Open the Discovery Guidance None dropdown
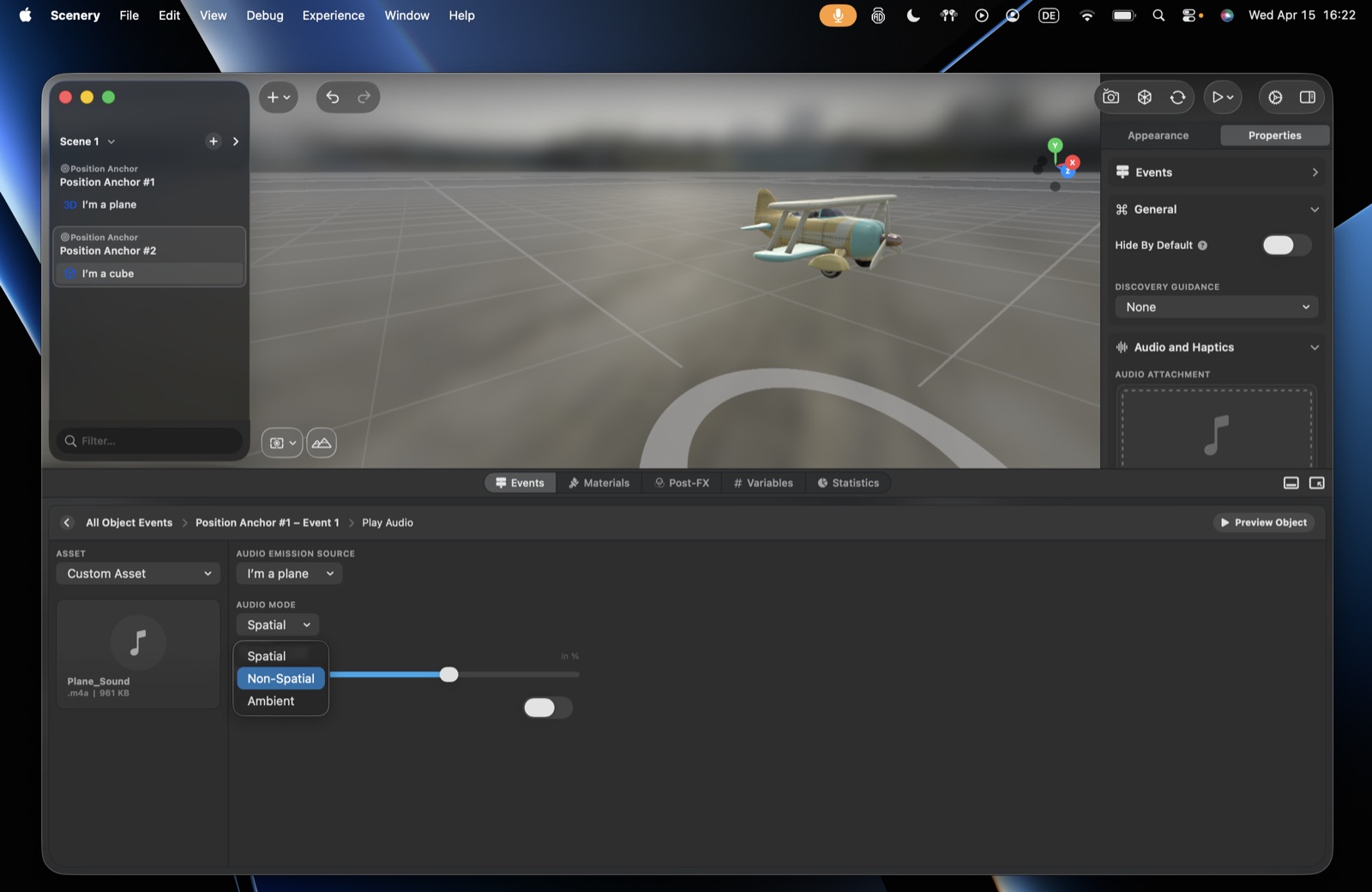This screenshot has height=892, width=1372. click(1216, 307)
